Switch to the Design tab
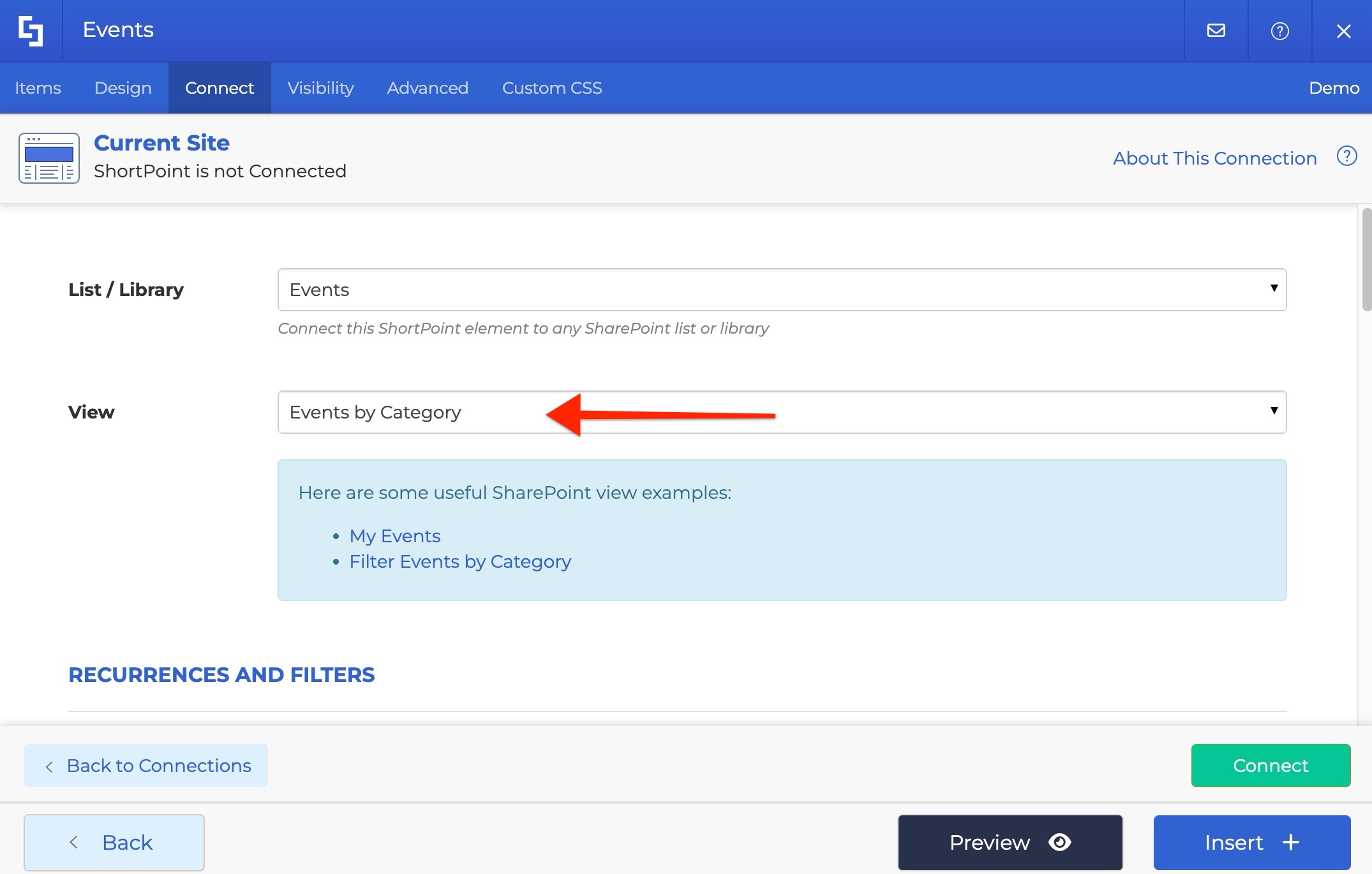Screen dimensions: 1372x874 coord(123,88)
